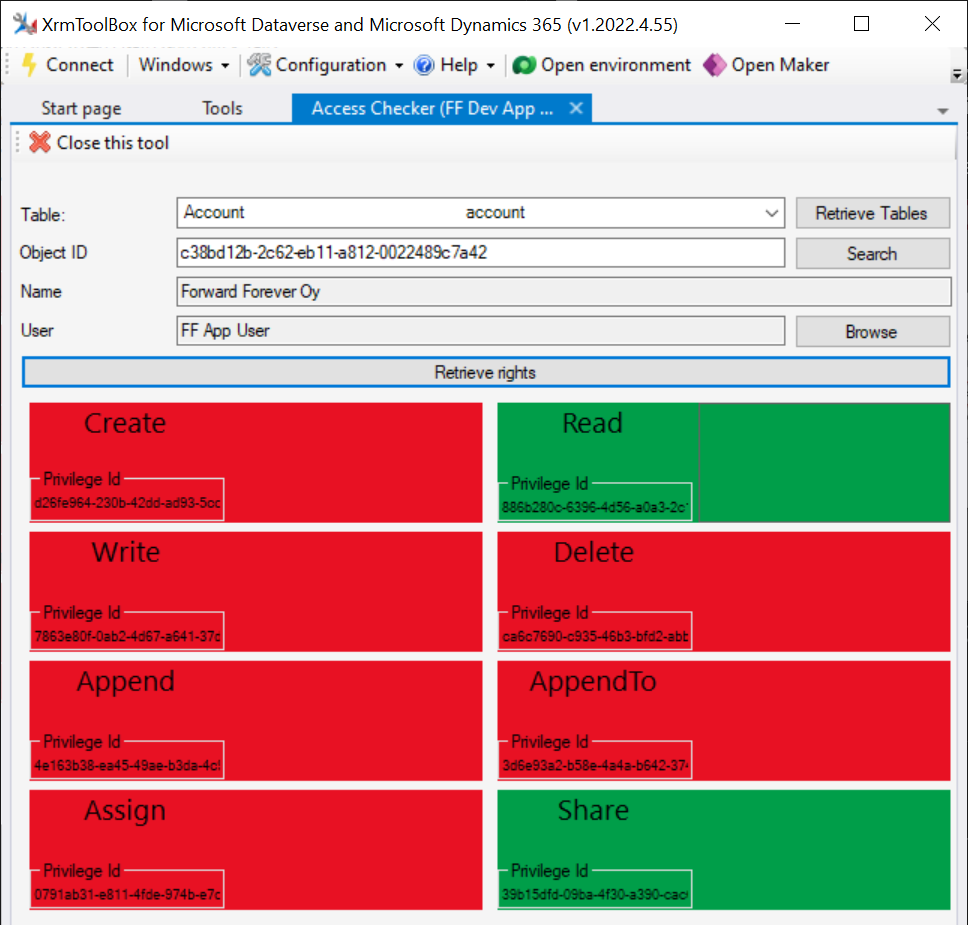
Task: Click the Open Maker purple icon
Action: 714,65
